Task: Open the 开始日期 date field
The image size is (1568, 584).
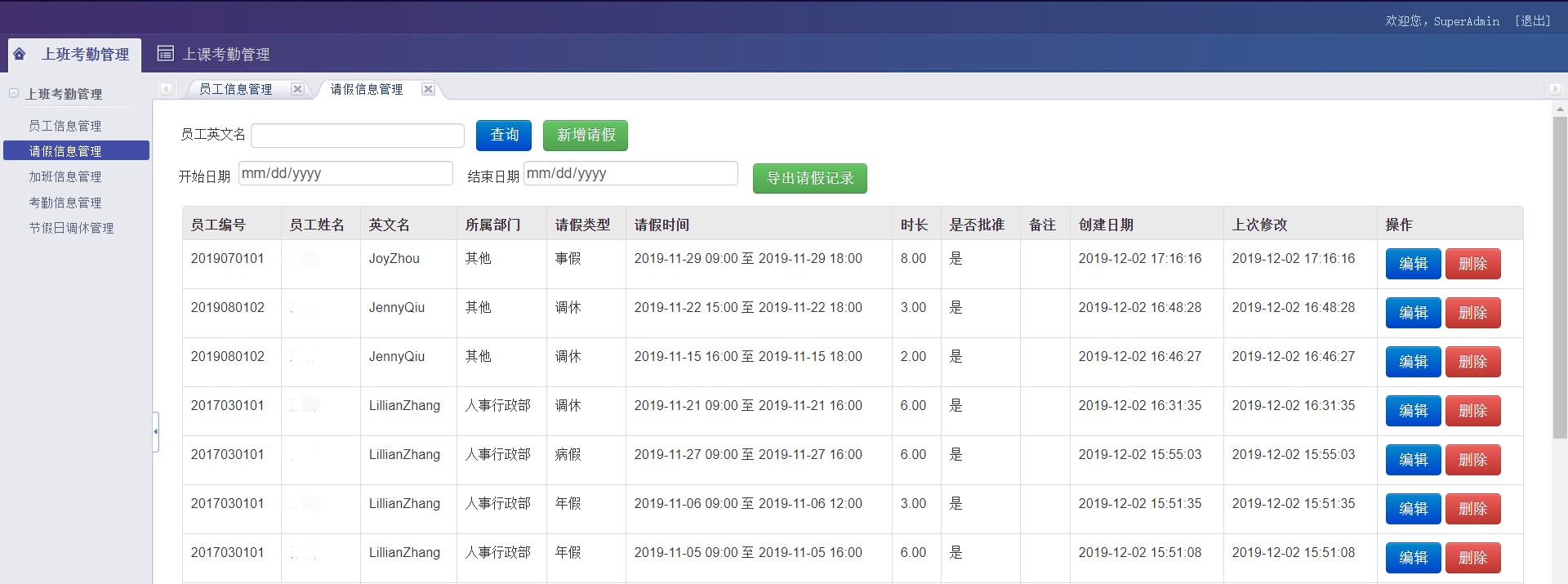Action: (345, 173)
